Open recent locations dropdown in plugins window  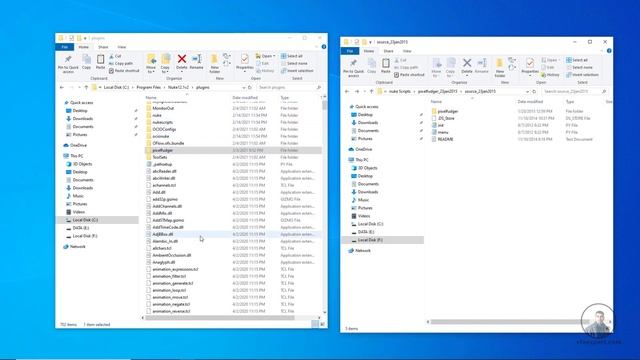coord(79,87)
